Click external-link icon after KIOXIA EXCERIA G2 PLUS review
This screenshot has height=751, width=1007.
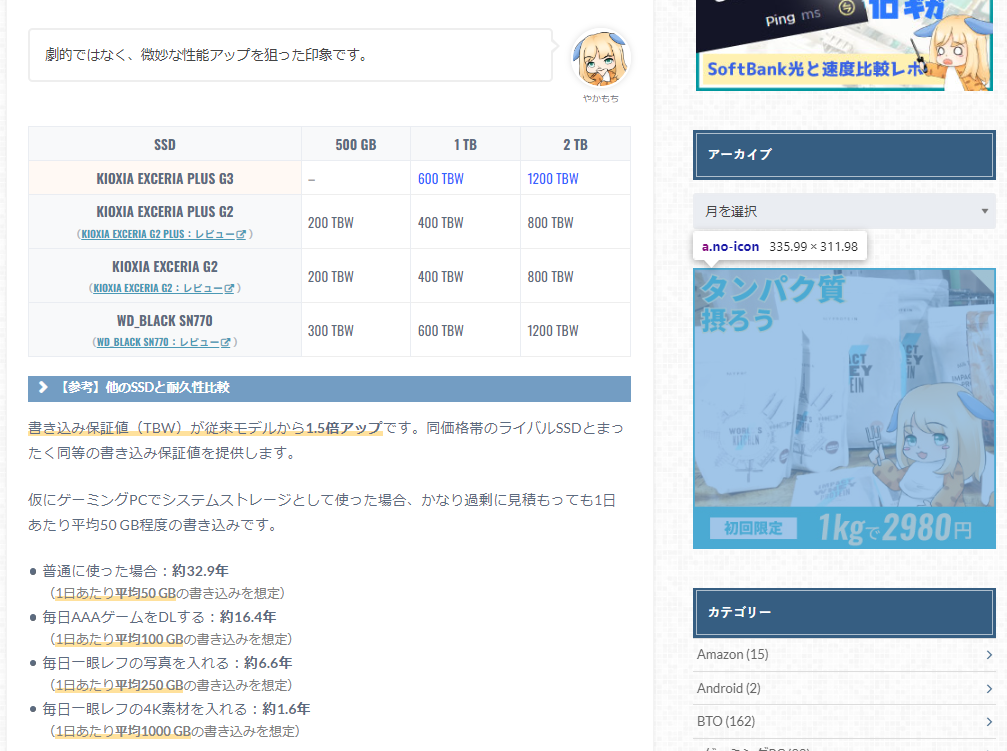tap(241, 234)
